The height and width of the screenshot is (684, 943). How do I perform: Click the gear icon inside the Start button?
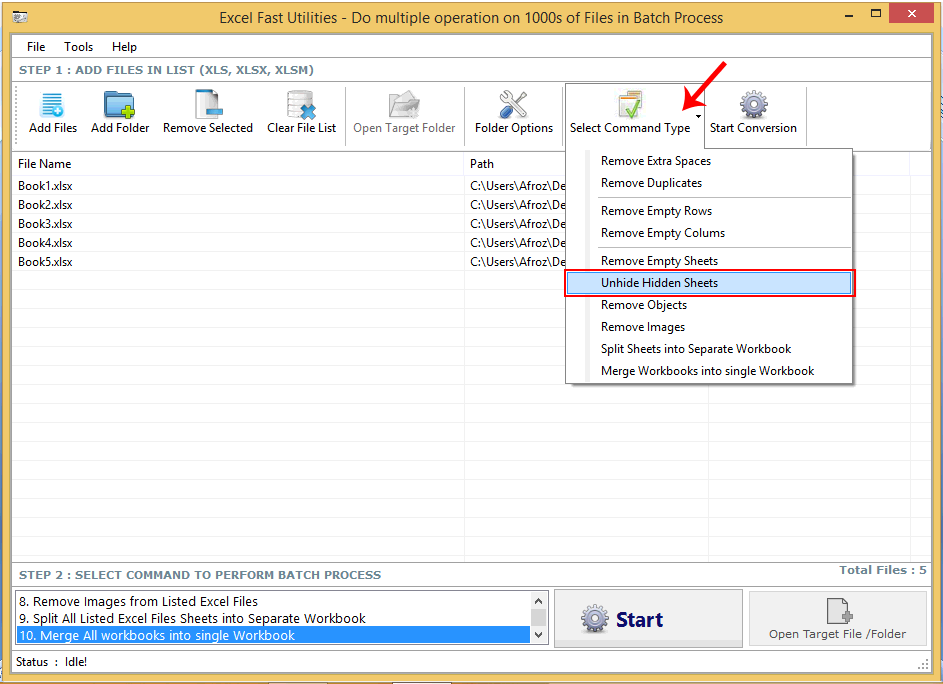click(x=595, y=619)
